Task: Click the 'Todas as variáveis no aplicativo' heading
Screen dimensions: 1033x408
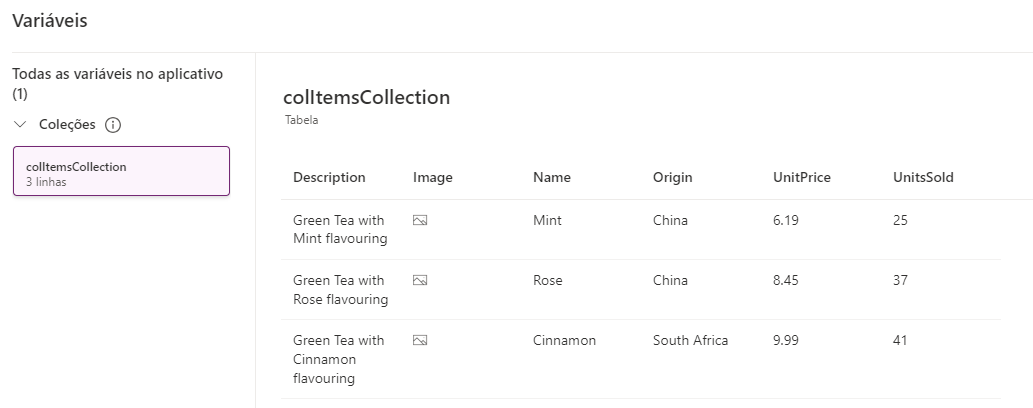Action: (x=118, y=75)
